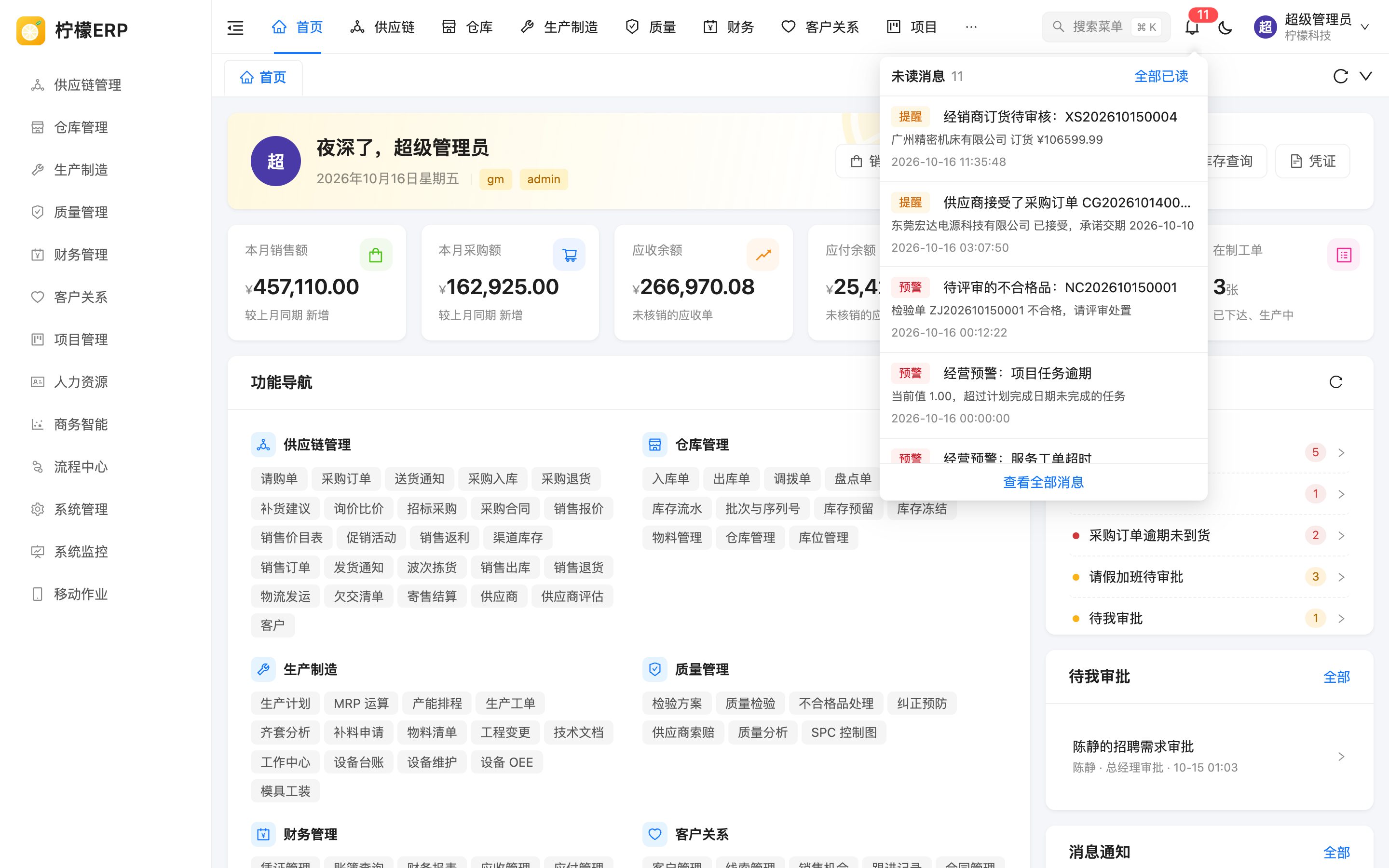This screenshot has height=868, width=1389.
Task: Click 查看全部消息 link
Action: click(x=1044, y=482)
